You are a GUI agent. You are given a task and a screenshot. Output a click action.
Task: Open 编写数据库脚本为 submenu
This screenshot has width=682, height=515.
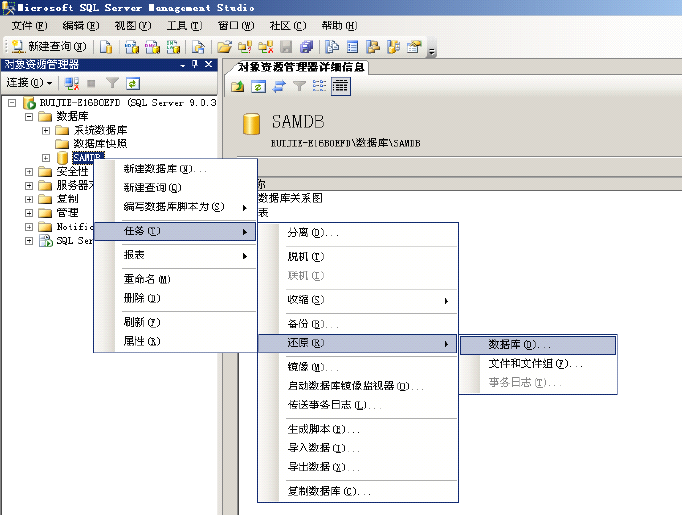click(175, 207)
